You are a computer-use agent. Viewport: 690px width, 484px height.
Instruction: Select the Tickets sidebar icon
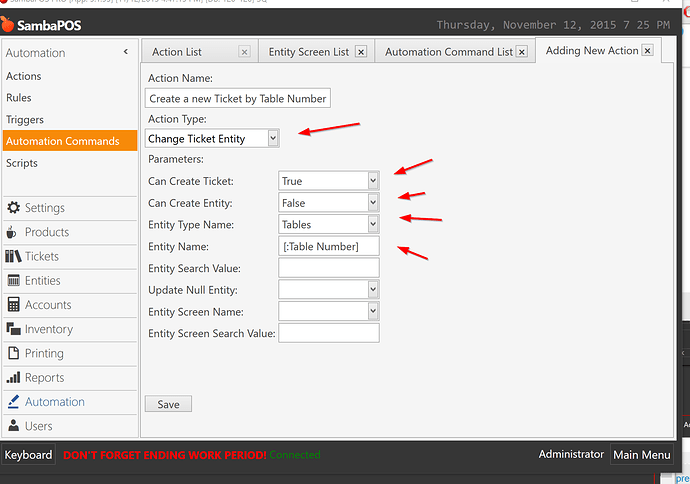point(14,256)
